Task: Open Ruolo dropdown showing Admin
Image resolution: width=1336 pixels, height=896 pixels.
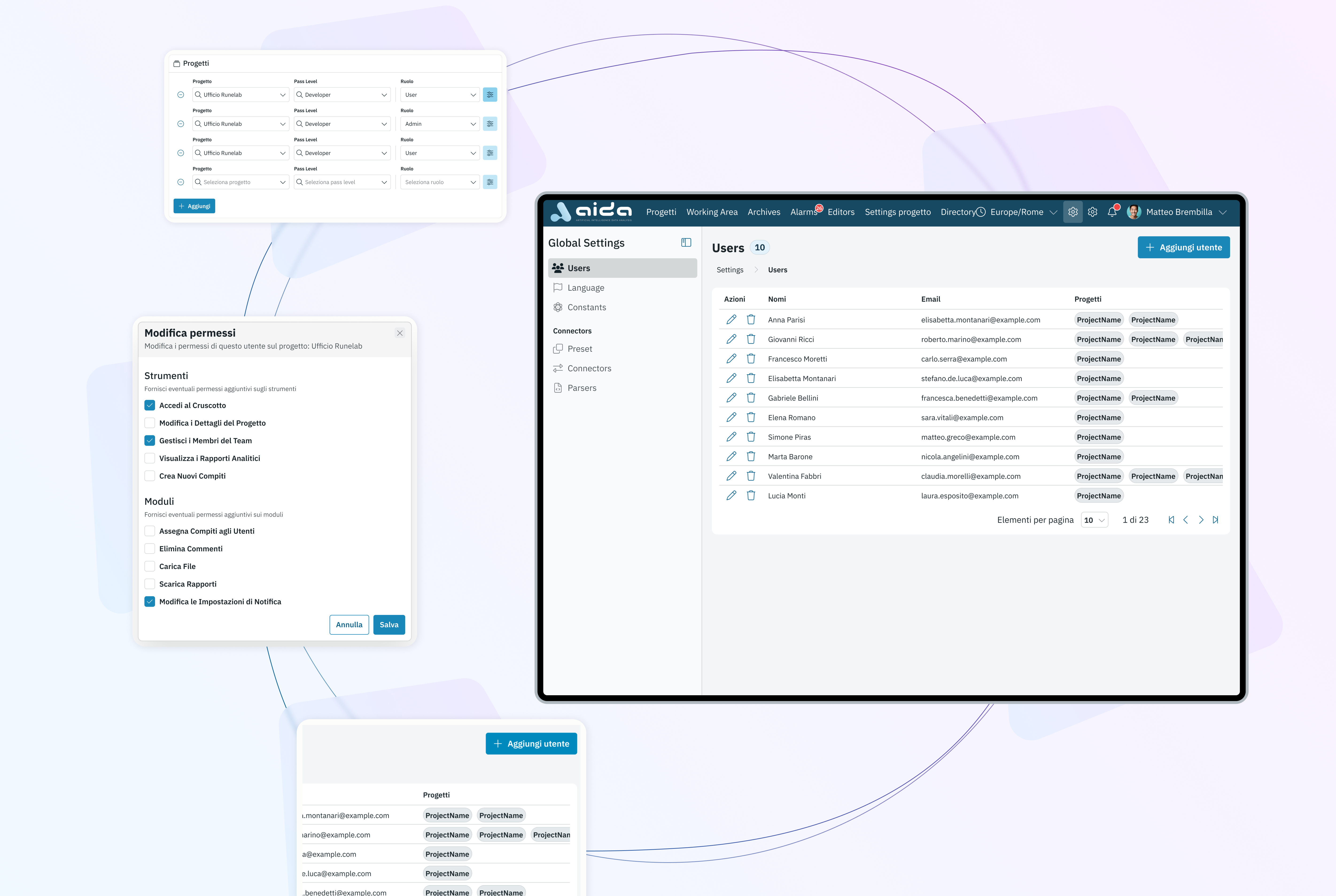Action: [x=440, y=124]
